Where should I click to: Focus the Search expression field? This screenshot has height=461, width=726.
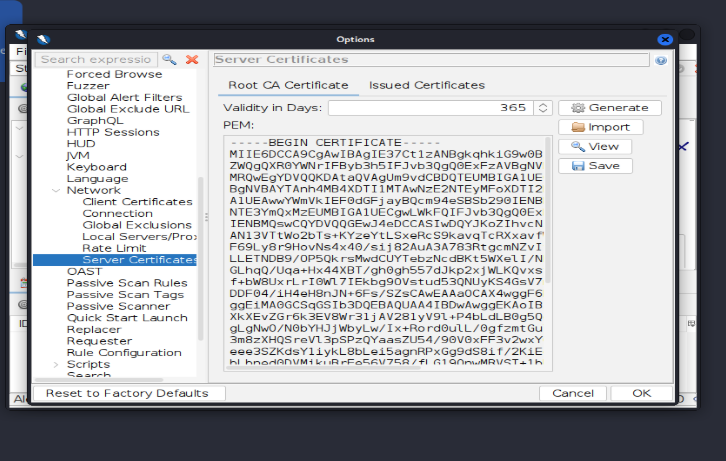97,60
